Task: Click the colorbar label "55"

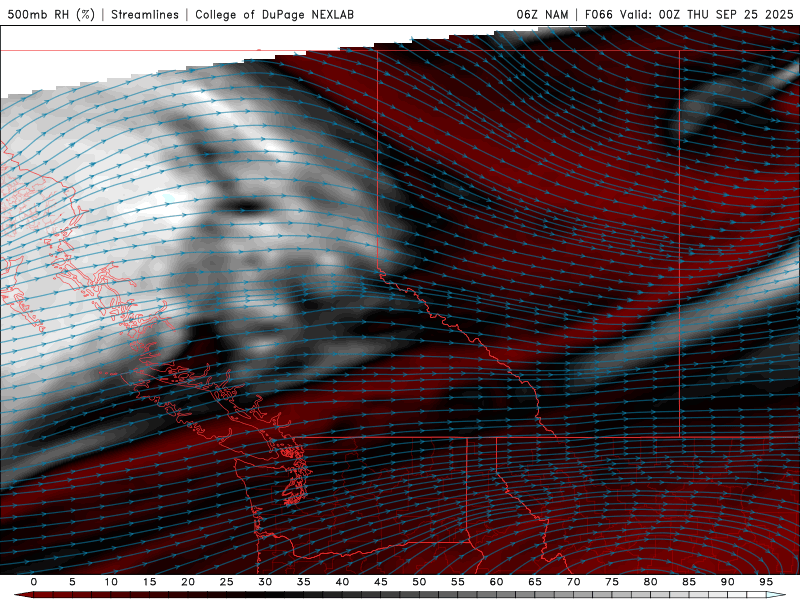Action: 458,582
